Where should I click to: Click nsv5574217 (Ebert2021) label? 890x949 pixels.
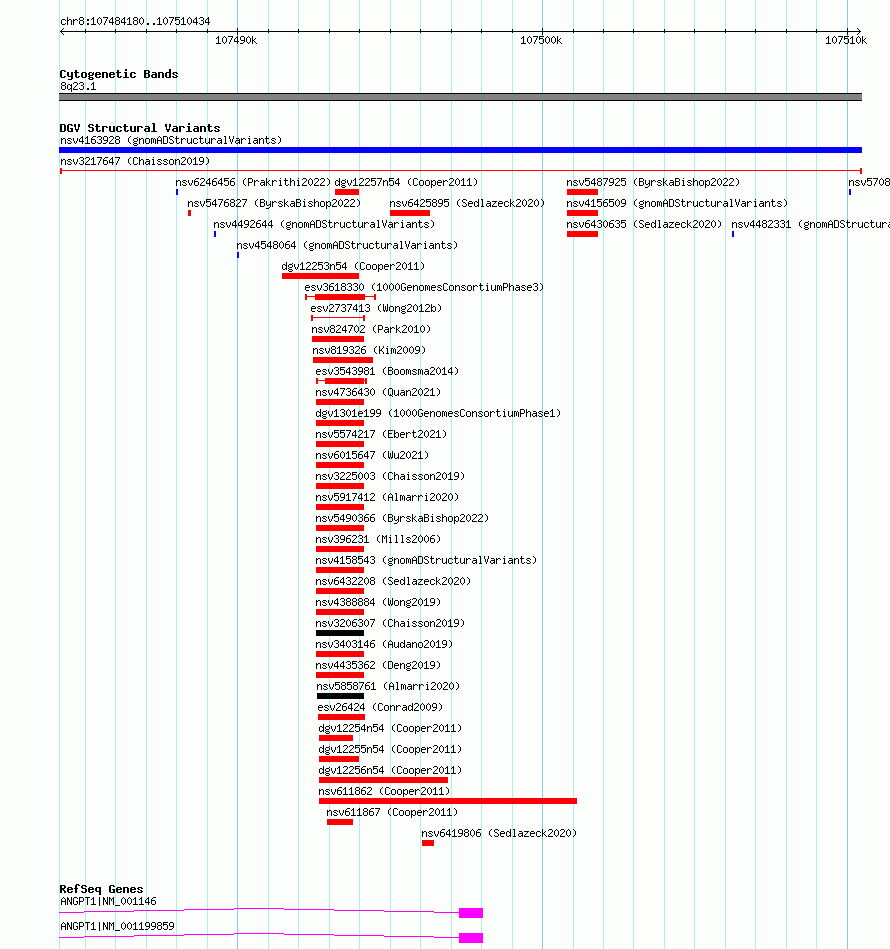point(381,435)
